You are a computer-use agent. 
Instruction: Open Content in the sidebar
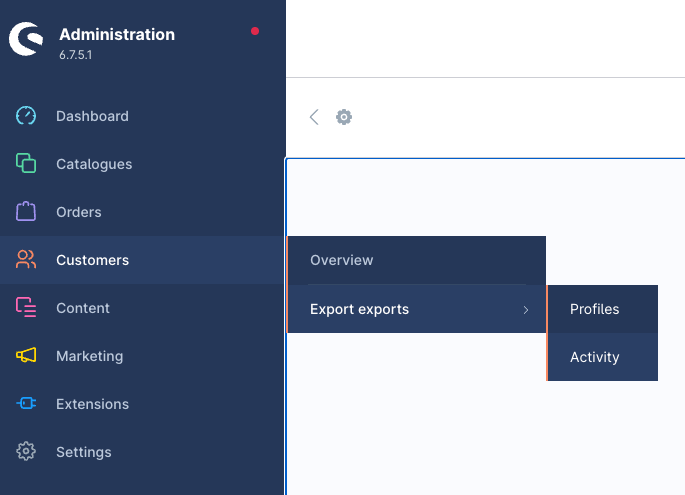(142, 308)
